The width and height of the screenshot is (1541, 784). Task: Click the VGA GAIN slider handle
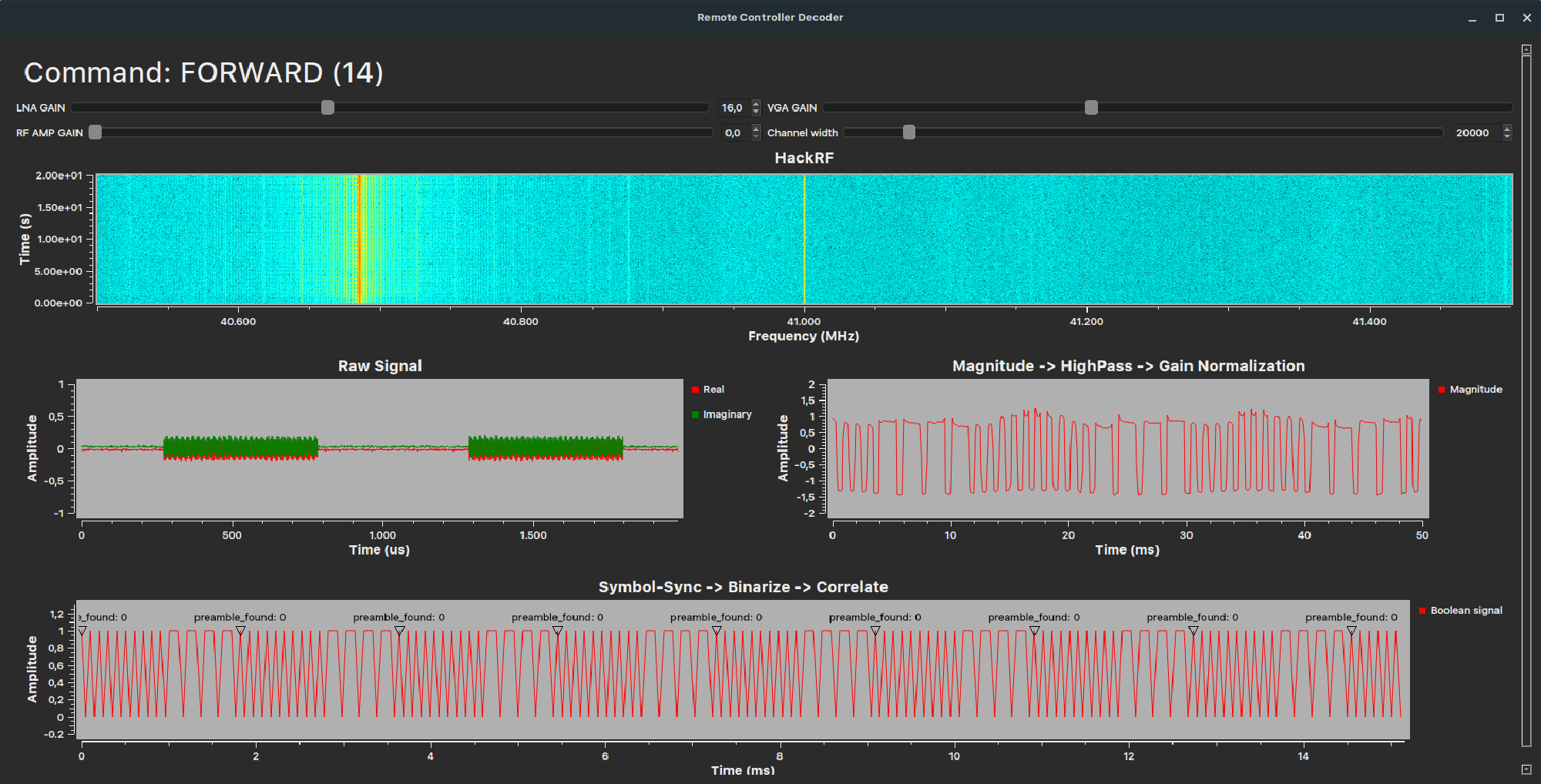(1090, 108)
